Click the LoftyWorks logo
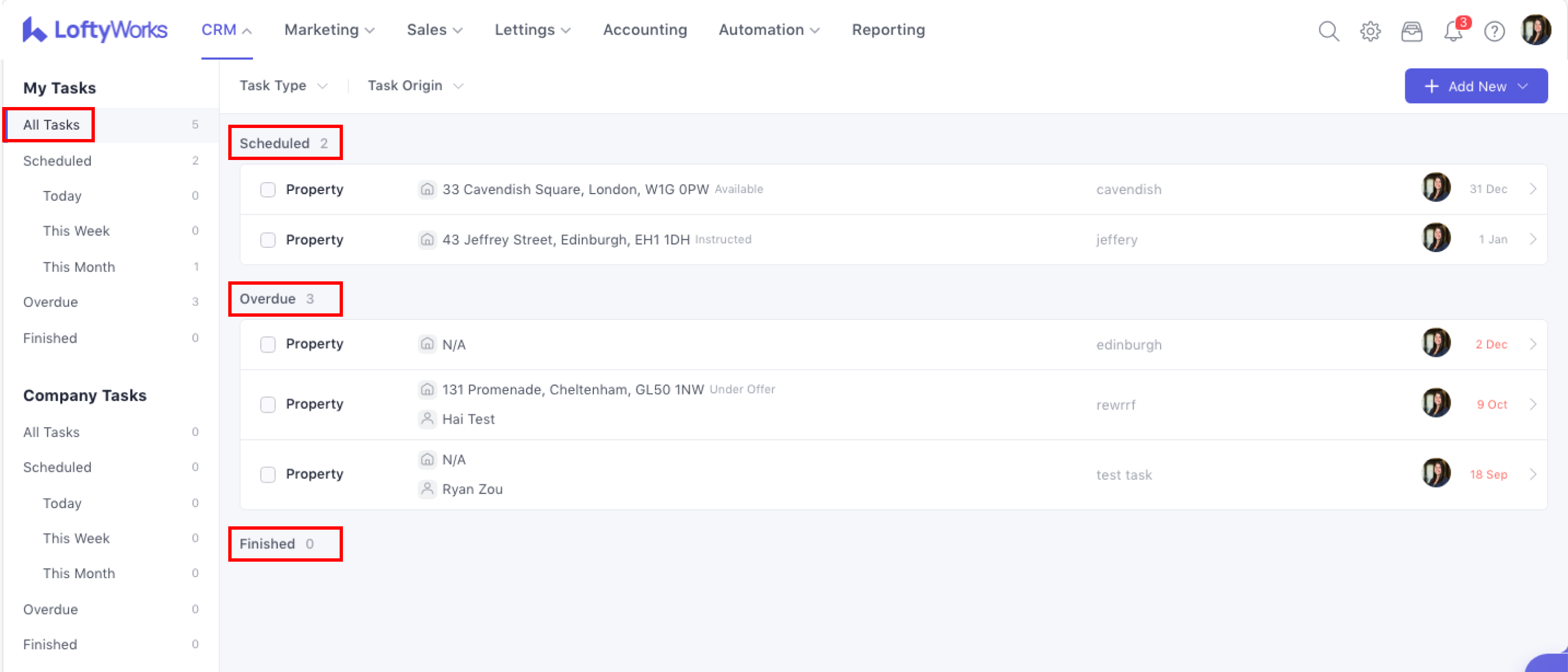The image size is (1568, 672). tap(95, 30)
